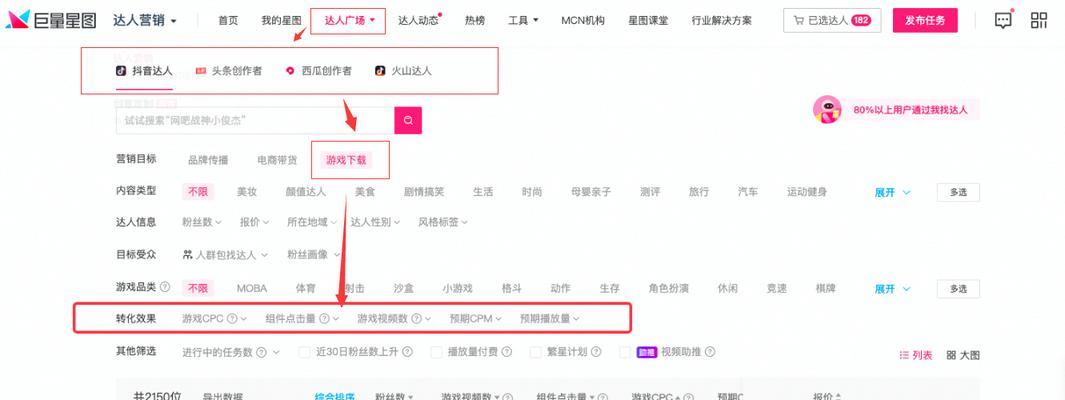Click the 发布任务 button
The width and height of the screenshot is (1065, 400).
click(x=925, y=20)
